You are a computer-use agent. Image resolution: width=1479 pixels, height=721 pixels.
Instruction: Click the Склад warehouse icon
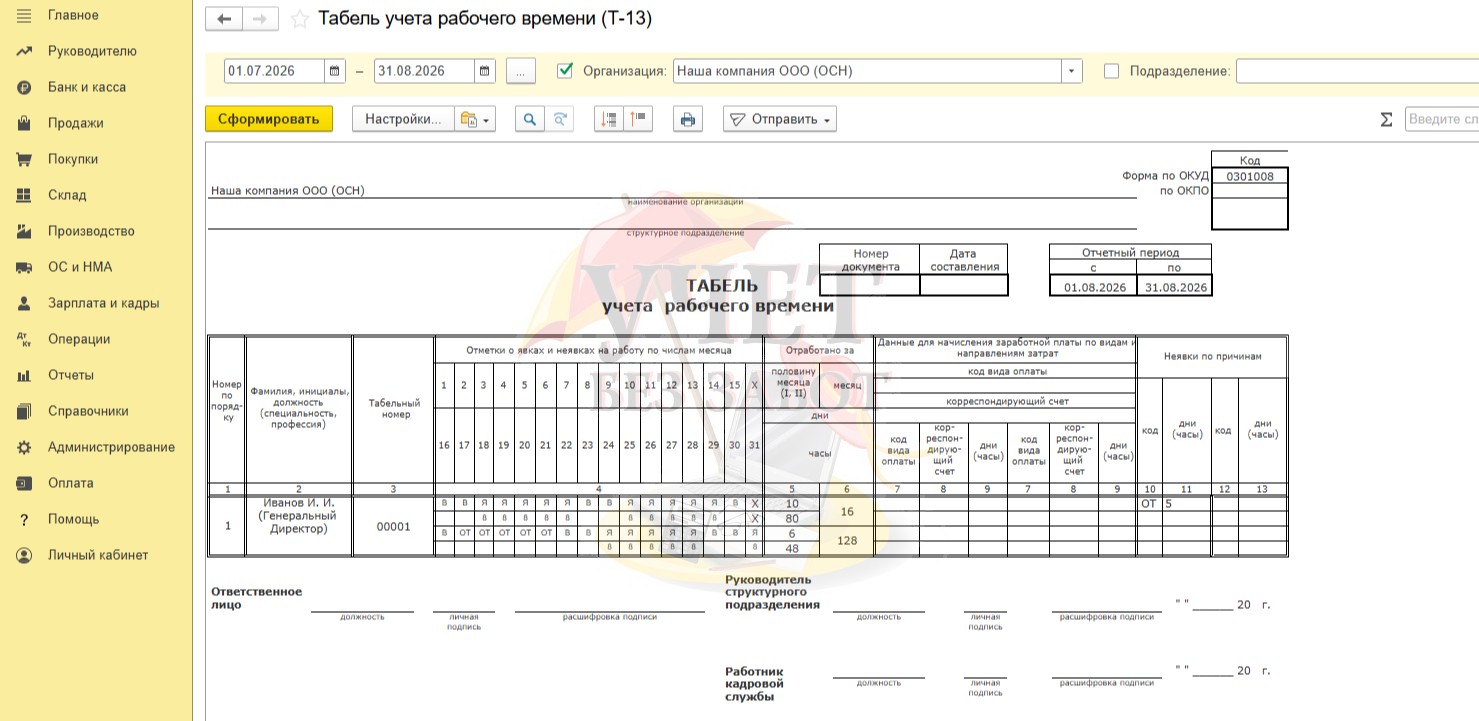tap(24, 195)
